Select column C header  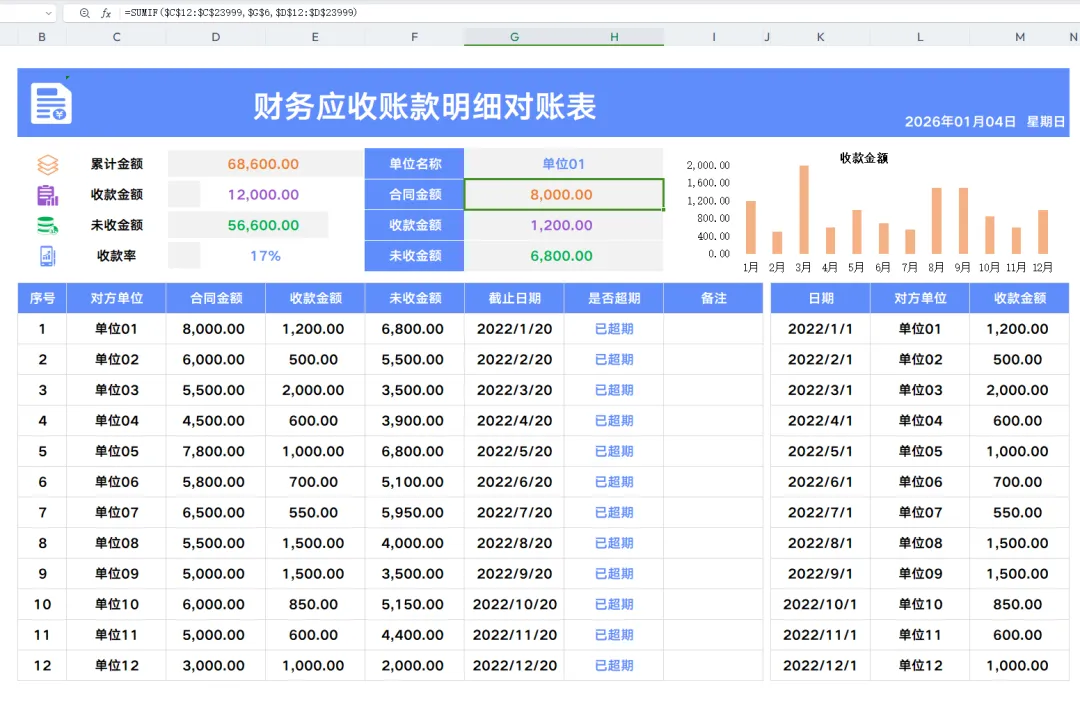coord(116,37)
